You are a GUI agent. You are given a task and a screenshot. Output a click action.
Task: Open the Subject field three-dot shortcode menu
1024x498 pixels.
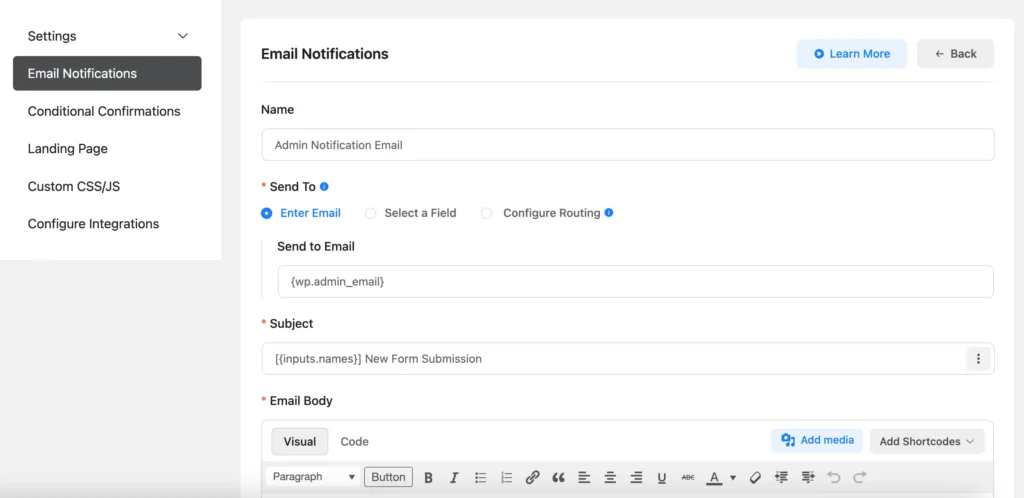pos(978,358)
